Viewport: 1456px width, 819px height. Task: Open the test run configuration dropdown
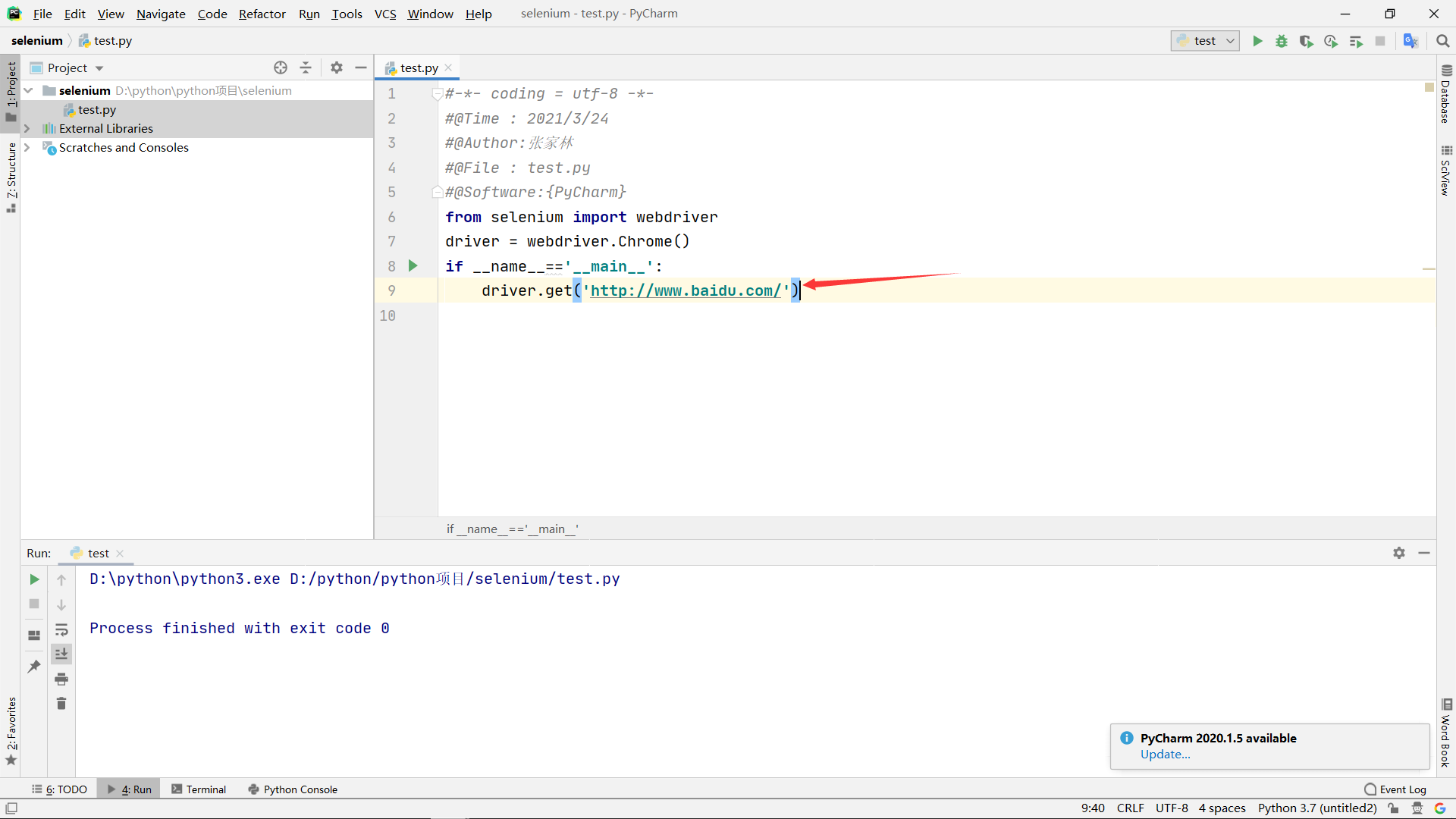coord(1205,41)
